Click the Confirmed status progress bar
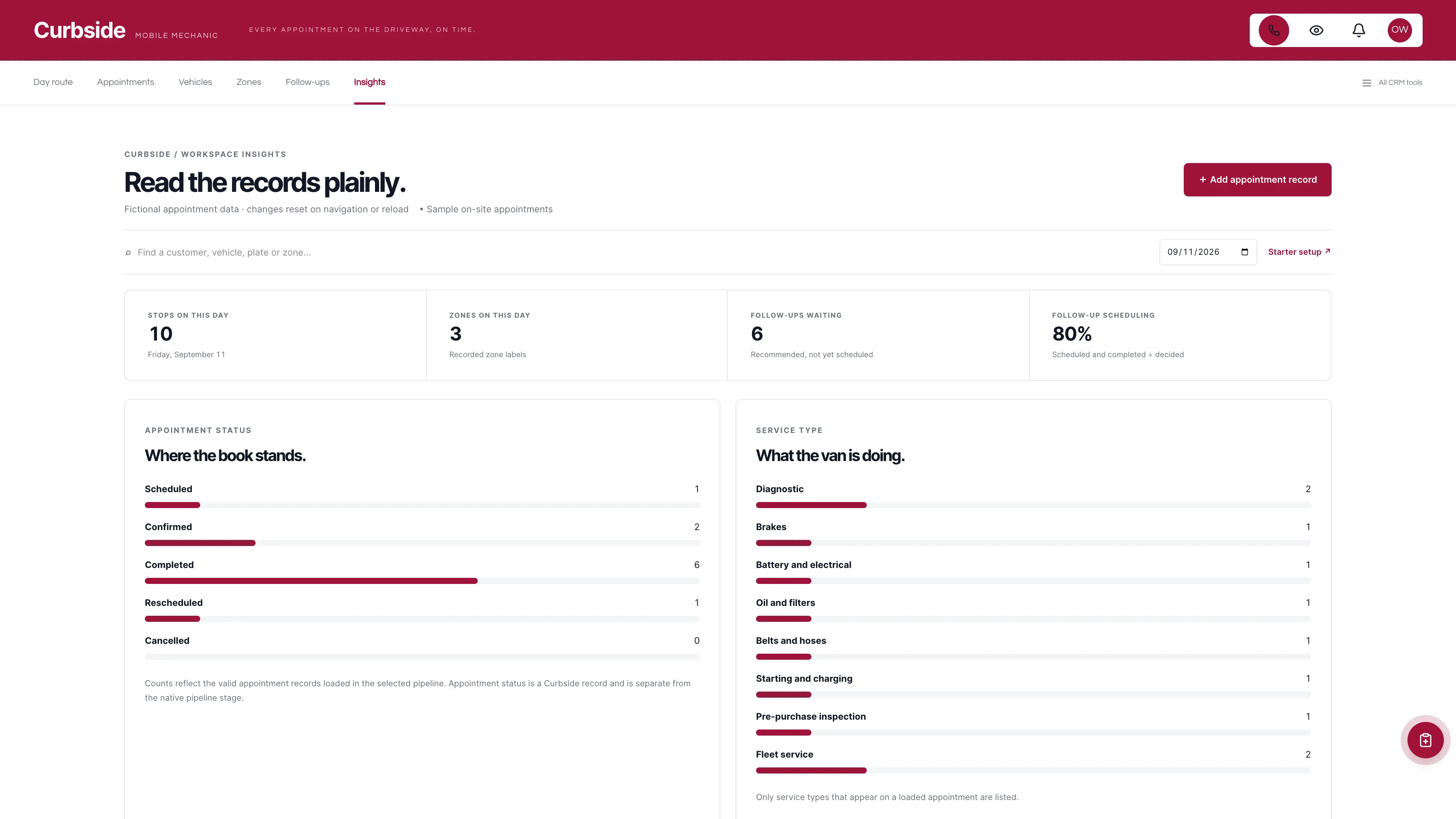1456x819 pixels. pyautogui.click(x=422, y=543)
